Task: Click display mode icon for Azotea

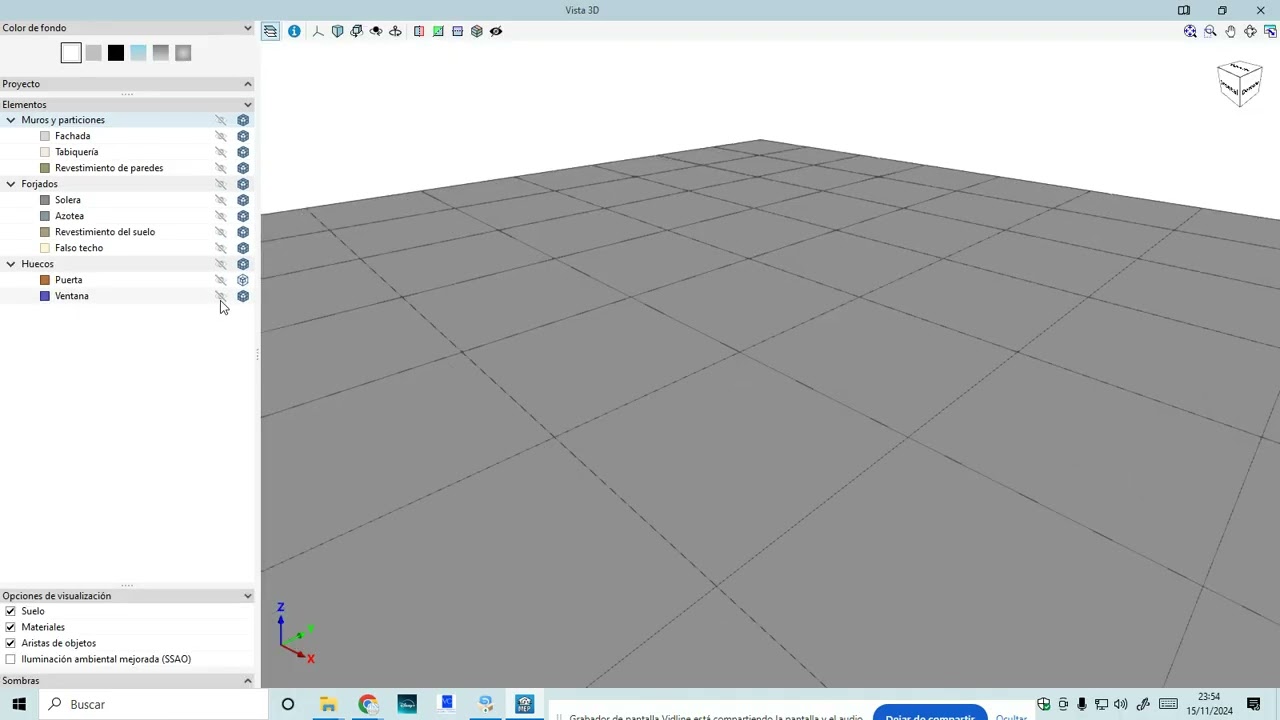Action: pos(243,216)
